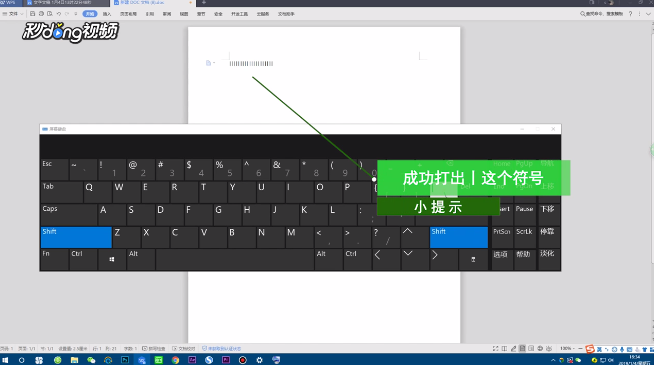Open WeChat from the taskbar

(91, 360)
